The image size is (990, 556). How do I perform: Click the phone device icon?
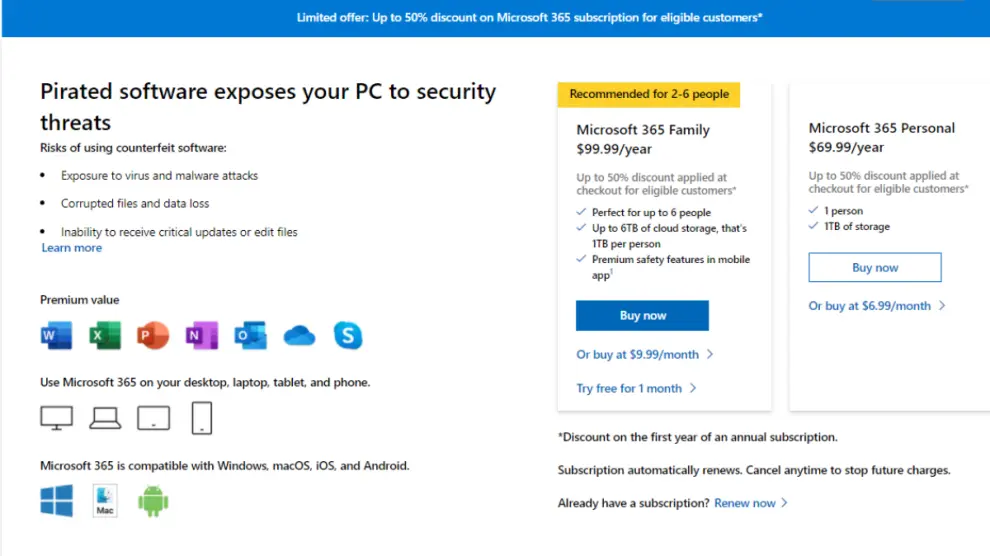[x=202, y=418]
